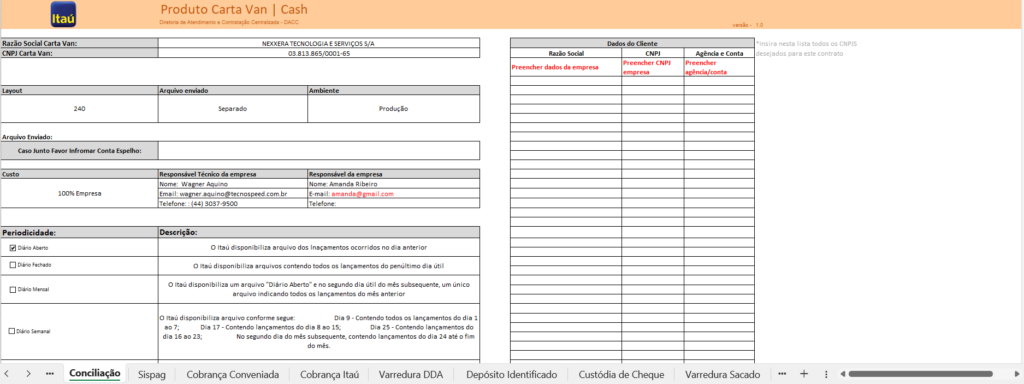Screen dimensions: 1024x384
Task: Select the Conta Espelho input cell
Action: [319, 150]
